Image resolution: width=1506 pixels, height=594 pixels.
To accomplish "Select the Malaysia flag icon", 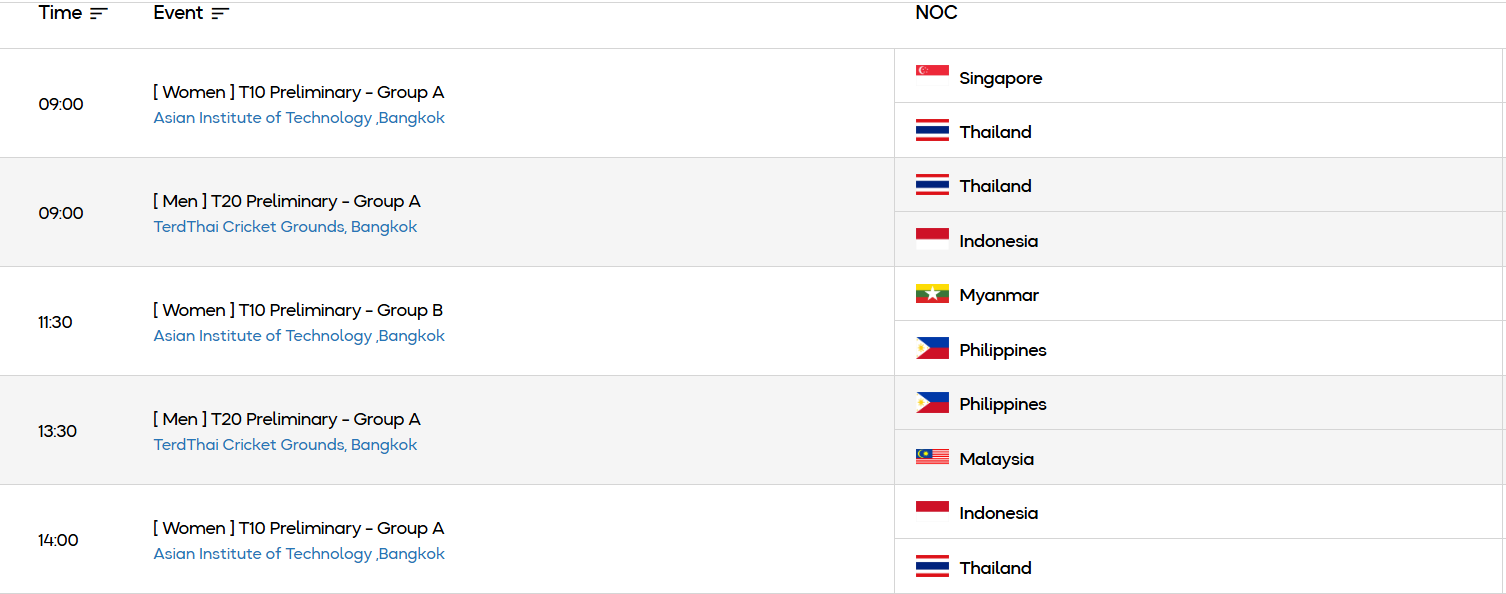I will 930,457.
